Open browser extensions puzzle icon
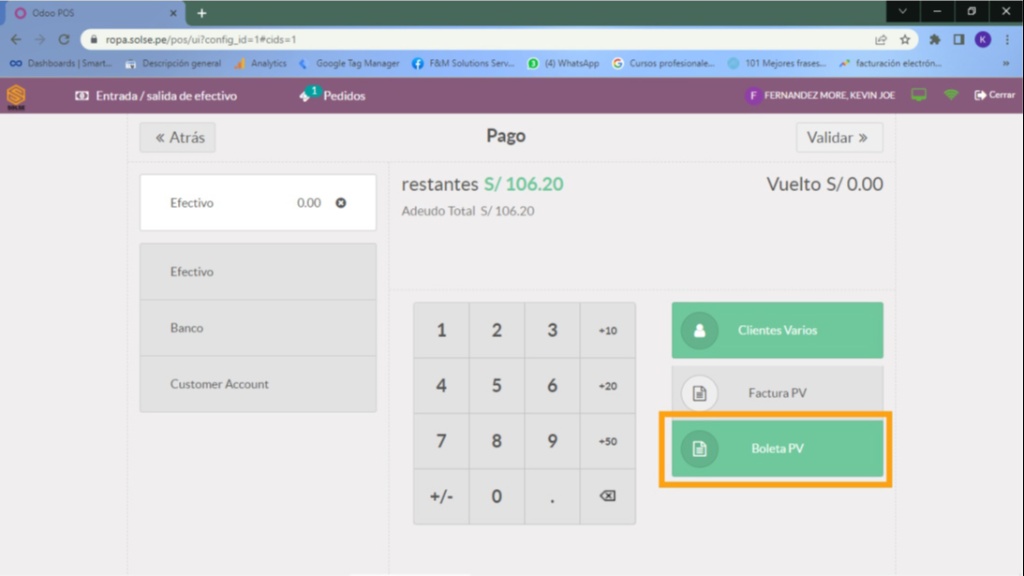Viewport: 1024px width, 576px height. pyautogui.click(x=935, y=40)
